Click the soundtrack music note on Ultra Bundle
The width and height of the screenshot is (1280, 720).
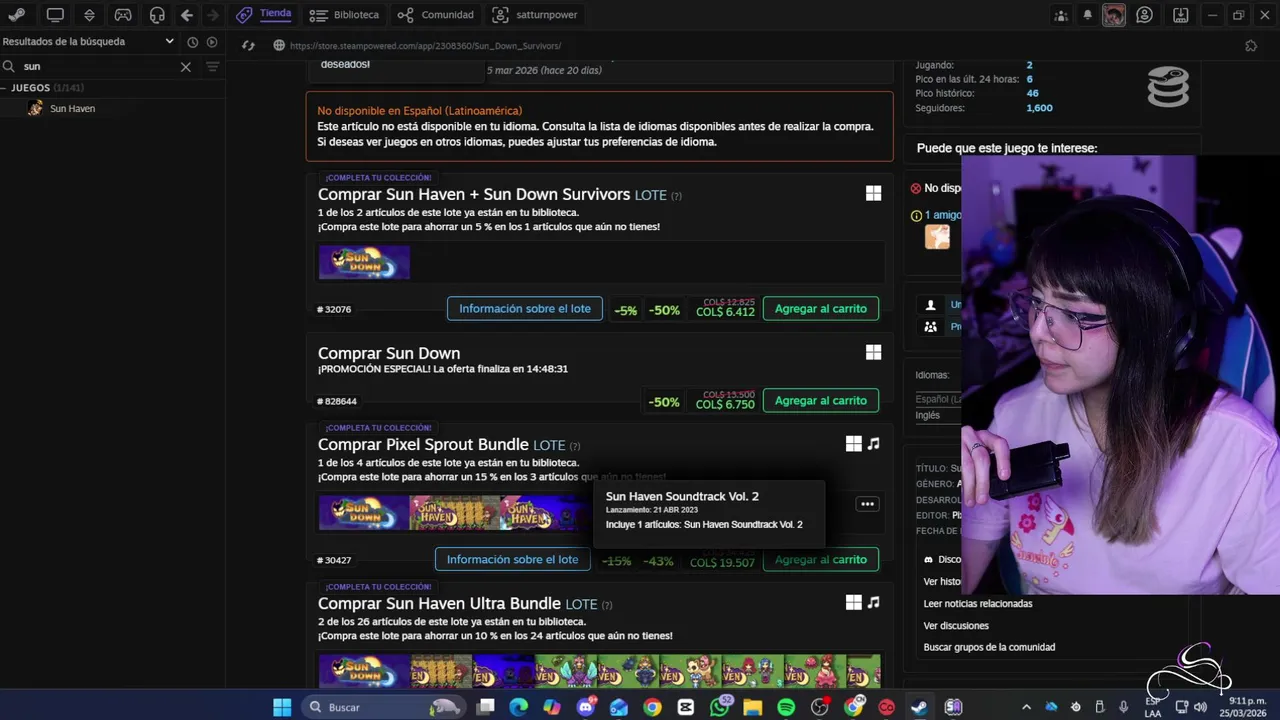click(x=874, y=602)
